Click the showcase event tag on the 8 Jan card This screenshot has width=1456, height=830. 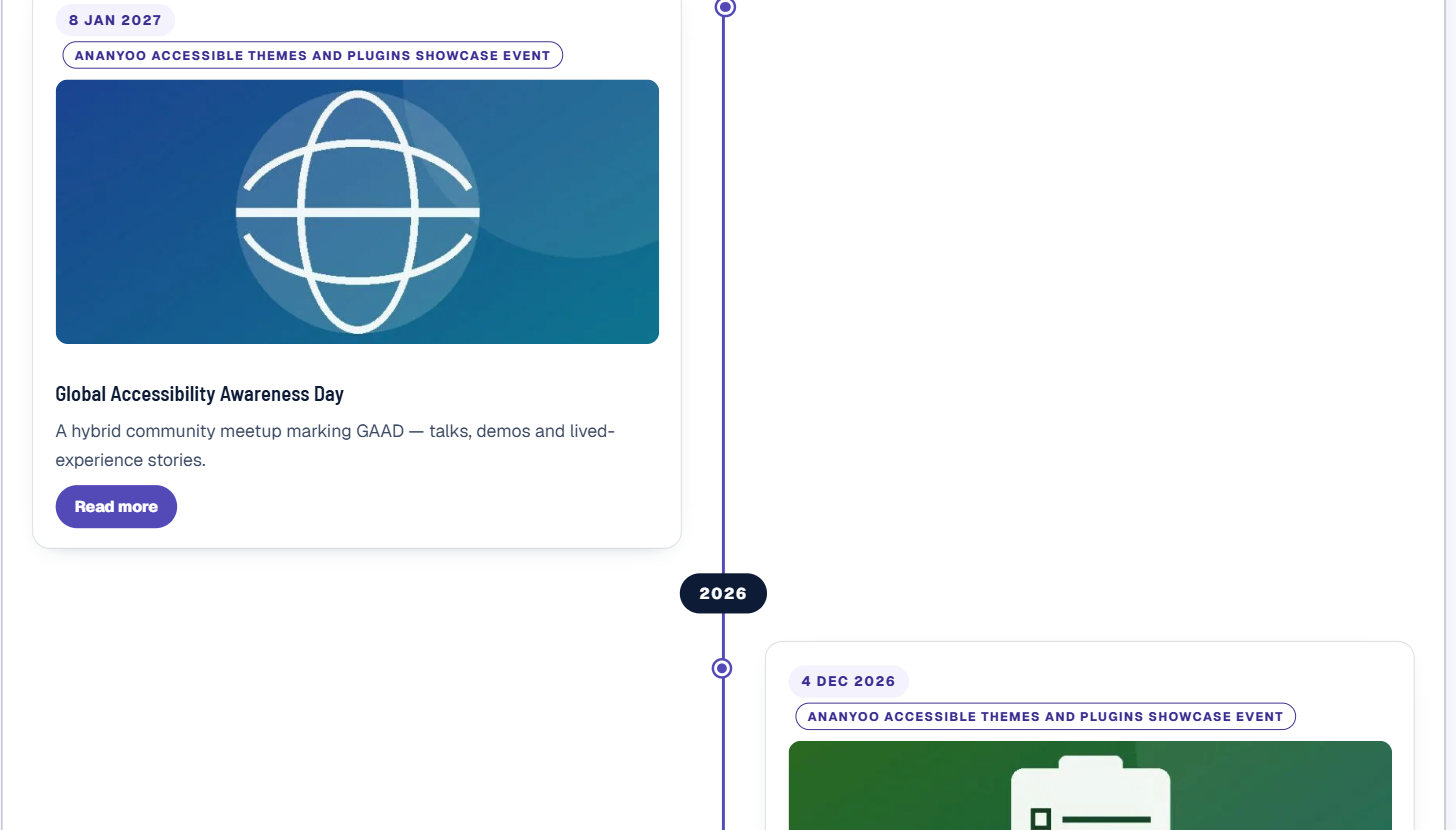(x=313, y=55)
